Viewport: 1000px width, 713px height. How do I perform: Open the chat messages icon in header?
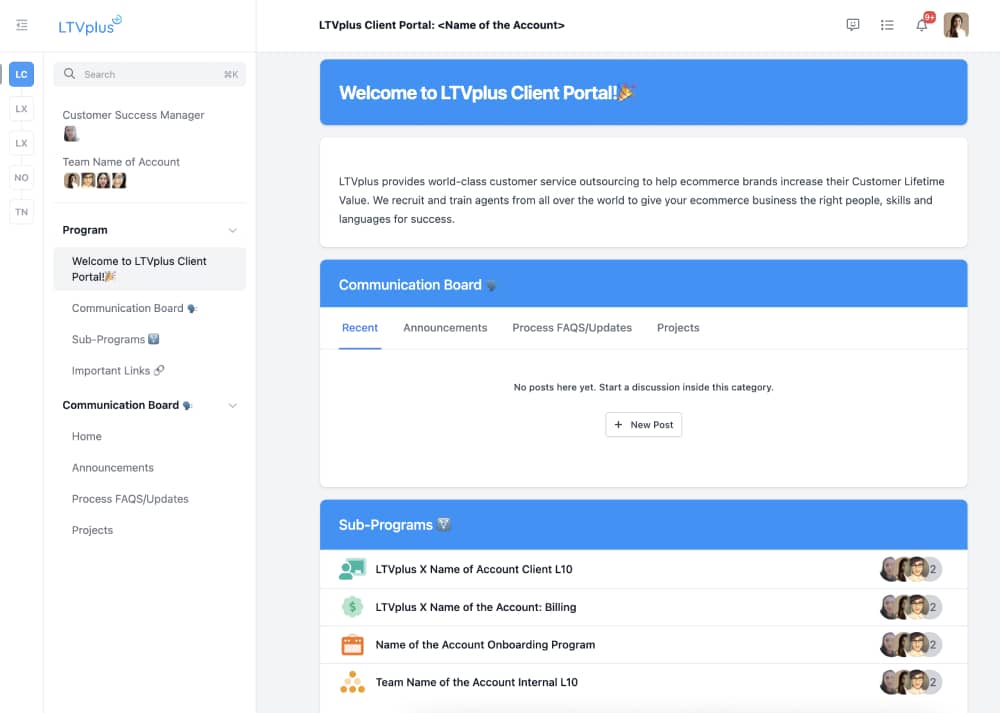pos(853,25)
